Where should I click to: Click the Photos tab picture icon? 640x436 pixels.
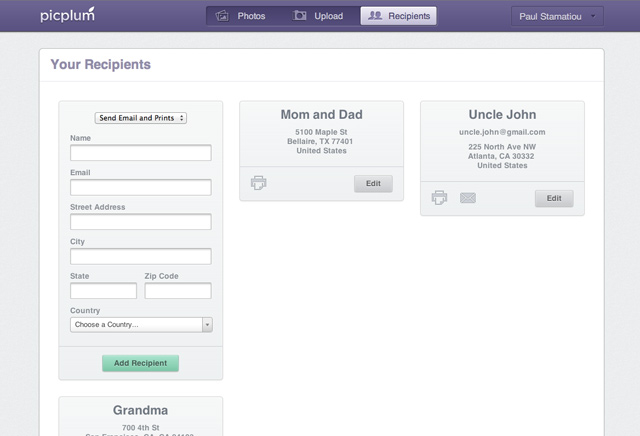[222, 16]
